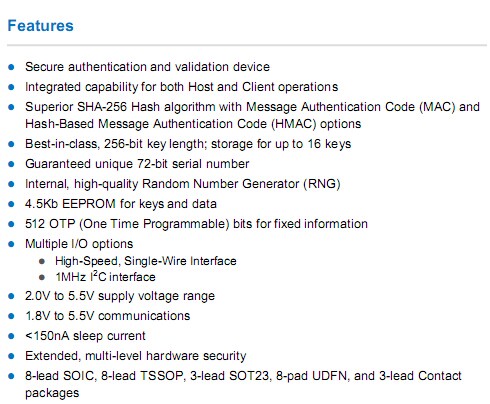Click the Features heading
The width and height of the screenshot is (490, 404).
click(40, 26)
